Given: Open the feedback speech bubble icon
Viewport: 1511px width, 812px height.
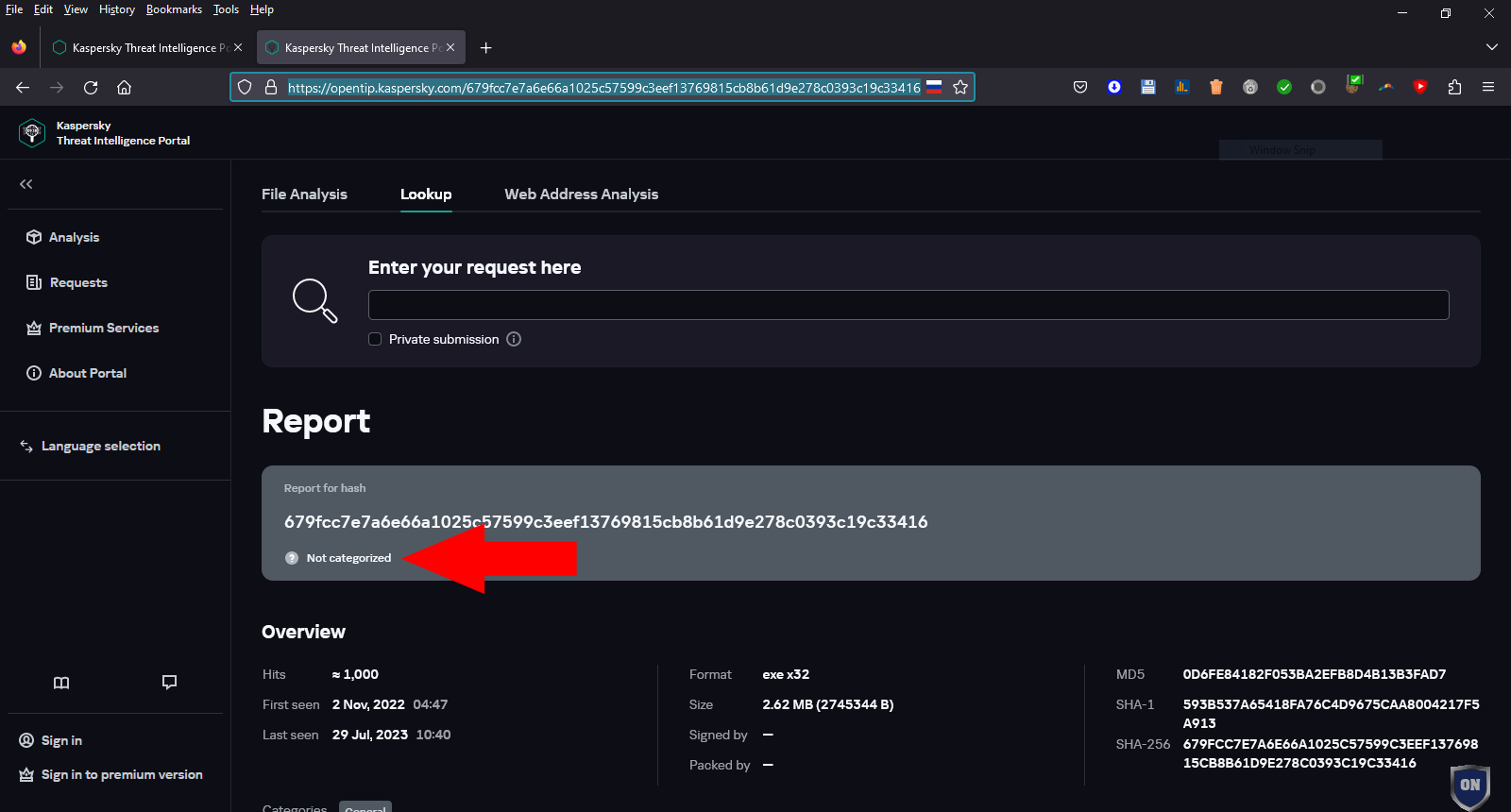Looking at the screenshot, I should [169, 683].
